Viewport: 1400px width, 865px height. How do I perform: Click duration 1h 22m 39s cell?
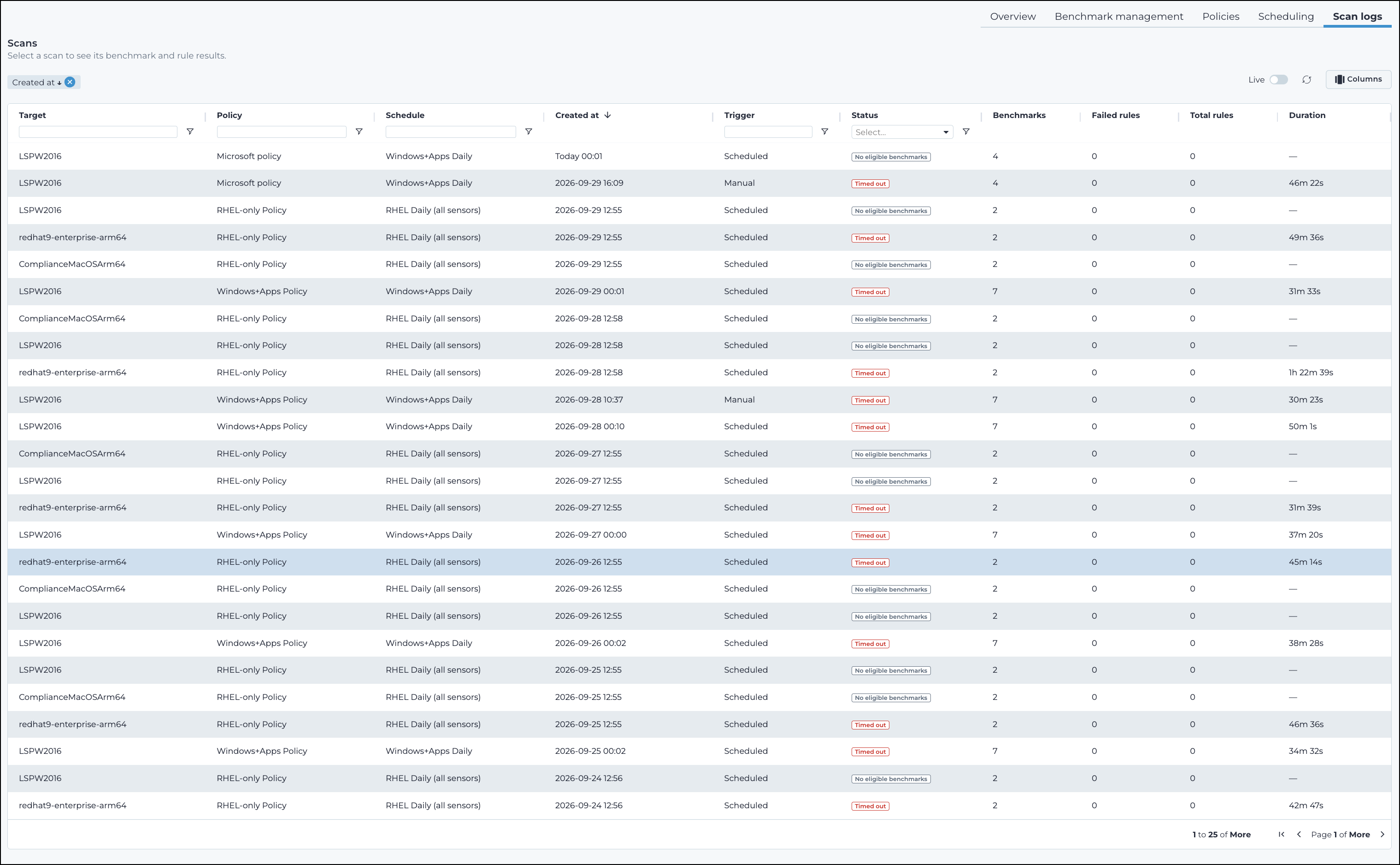[1310, 373]
